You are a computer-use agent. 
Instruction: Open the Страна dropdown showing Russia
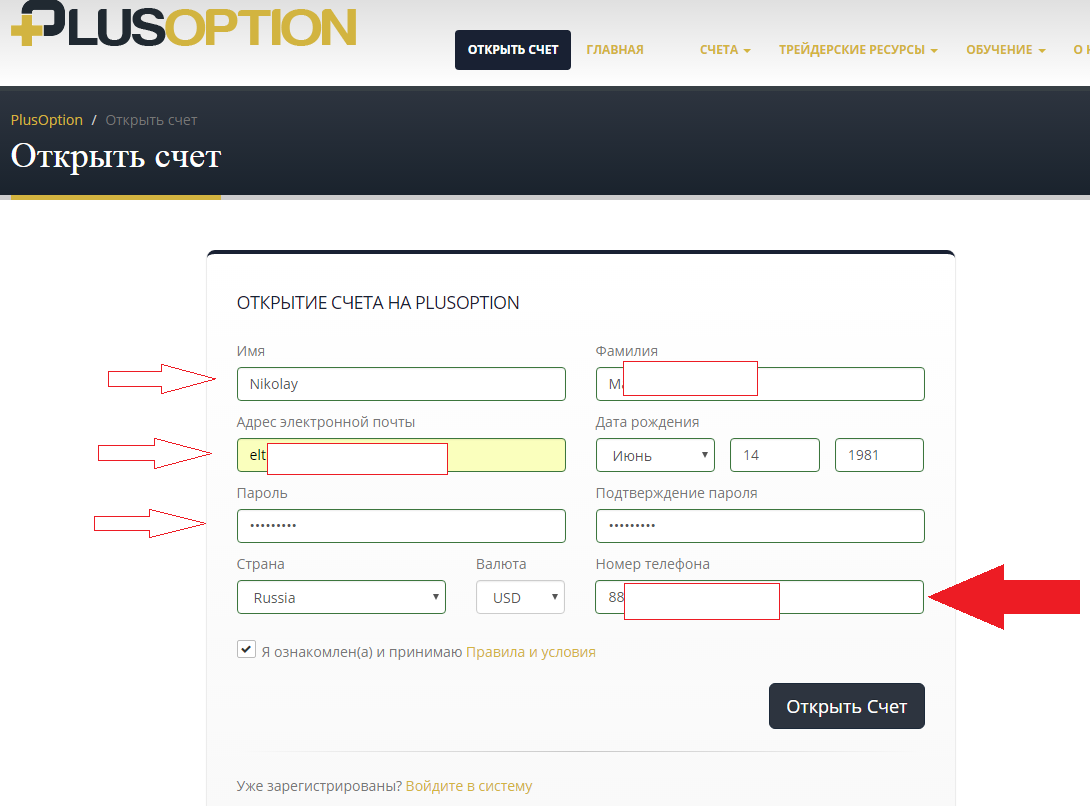341,597
